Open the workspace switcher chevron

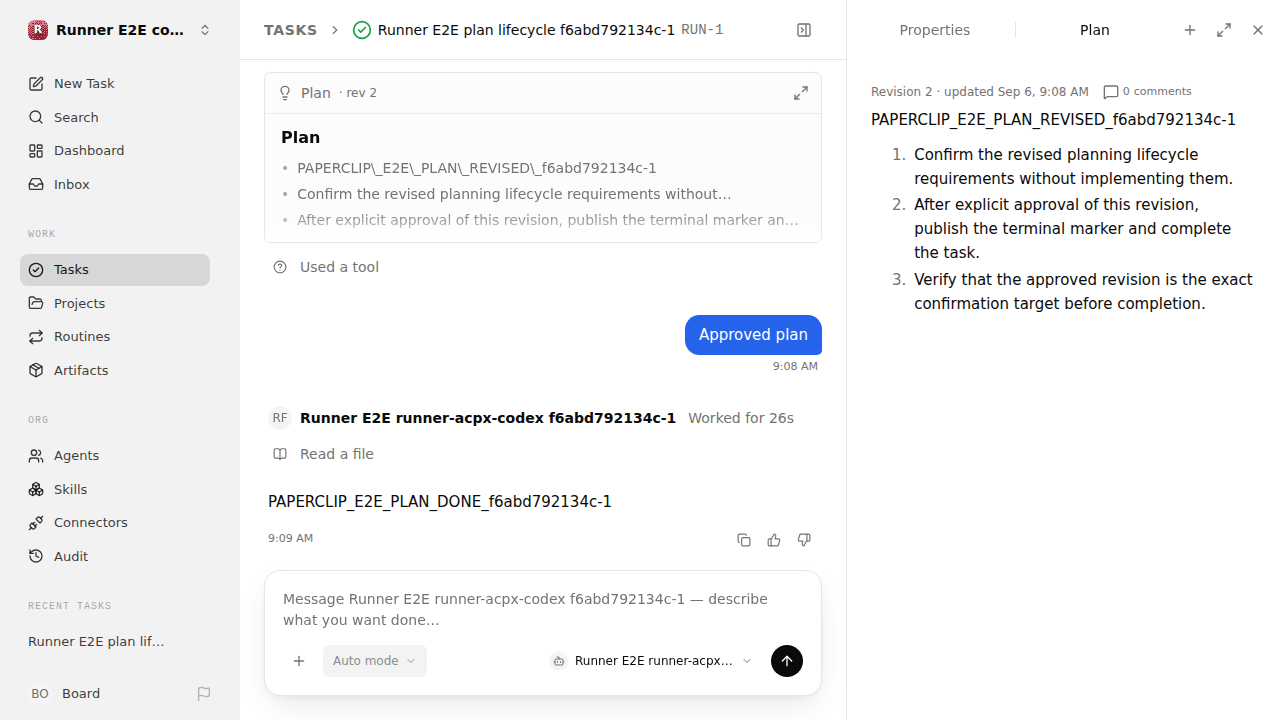tap(205, 30)
